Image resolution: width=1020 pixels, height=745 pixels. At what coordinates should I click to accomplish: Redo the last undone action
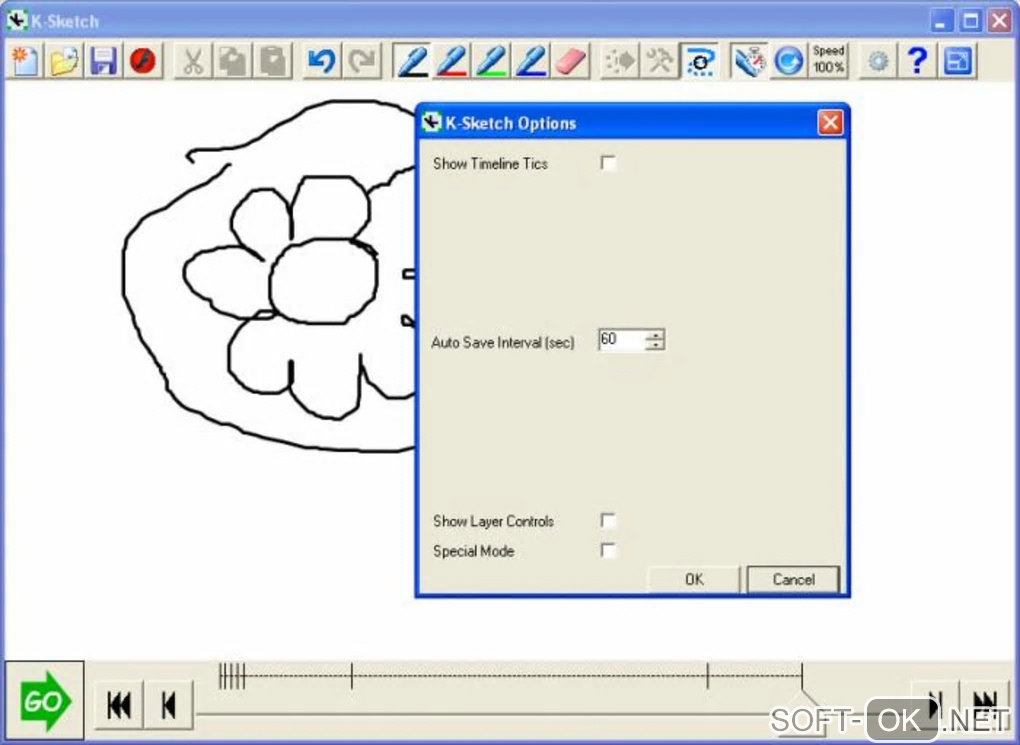[x=361, y=61]
